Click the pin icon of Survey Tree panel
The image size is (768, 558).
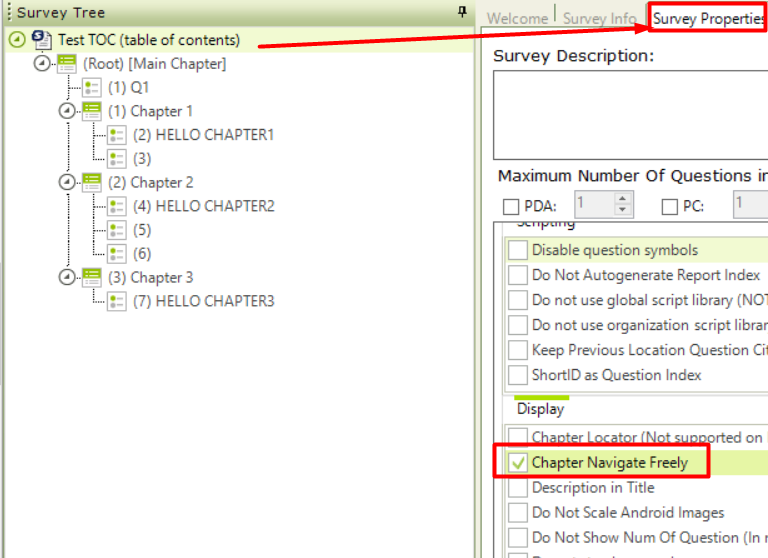(462, 12)
